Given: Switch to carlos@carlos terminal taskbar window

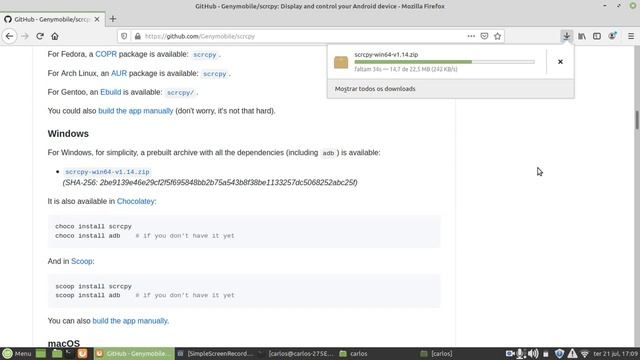Looking at the screenshot, I should (x=297, y=353).
